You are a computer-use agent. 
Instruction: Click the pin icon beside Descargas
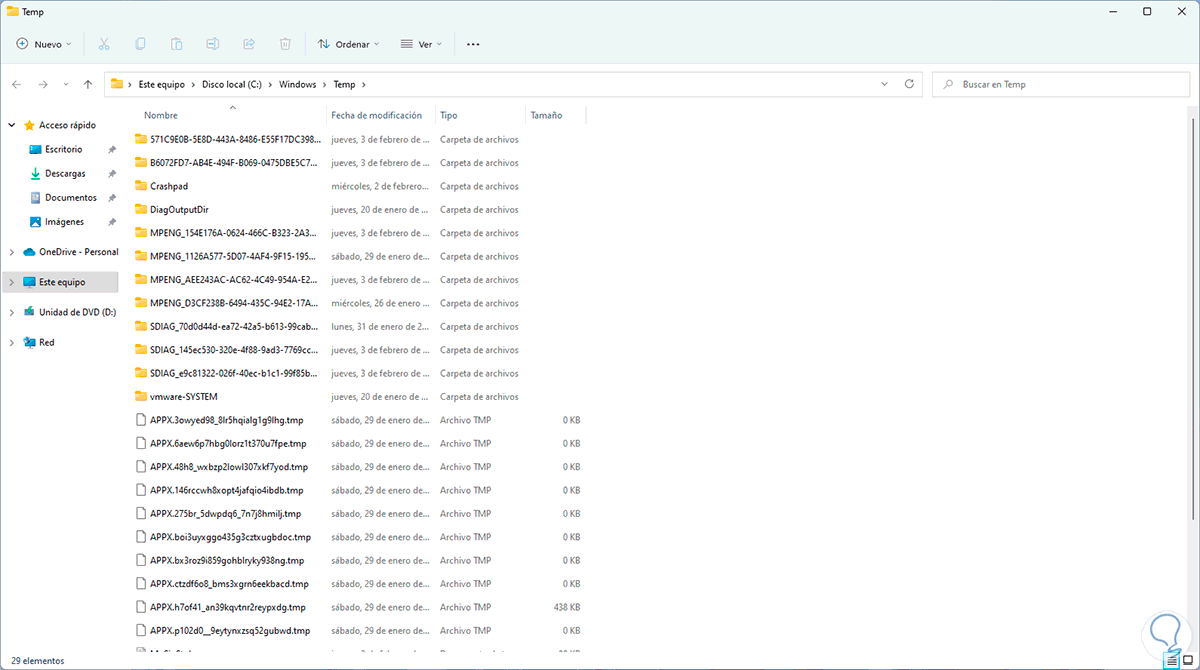112,173
